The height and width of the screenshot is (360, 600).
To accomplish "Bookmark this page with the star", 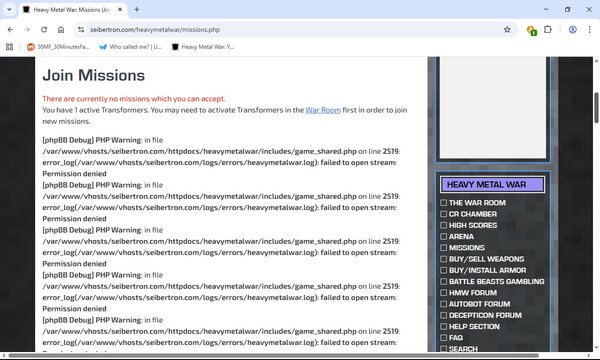I will click(x=507, y=29).
